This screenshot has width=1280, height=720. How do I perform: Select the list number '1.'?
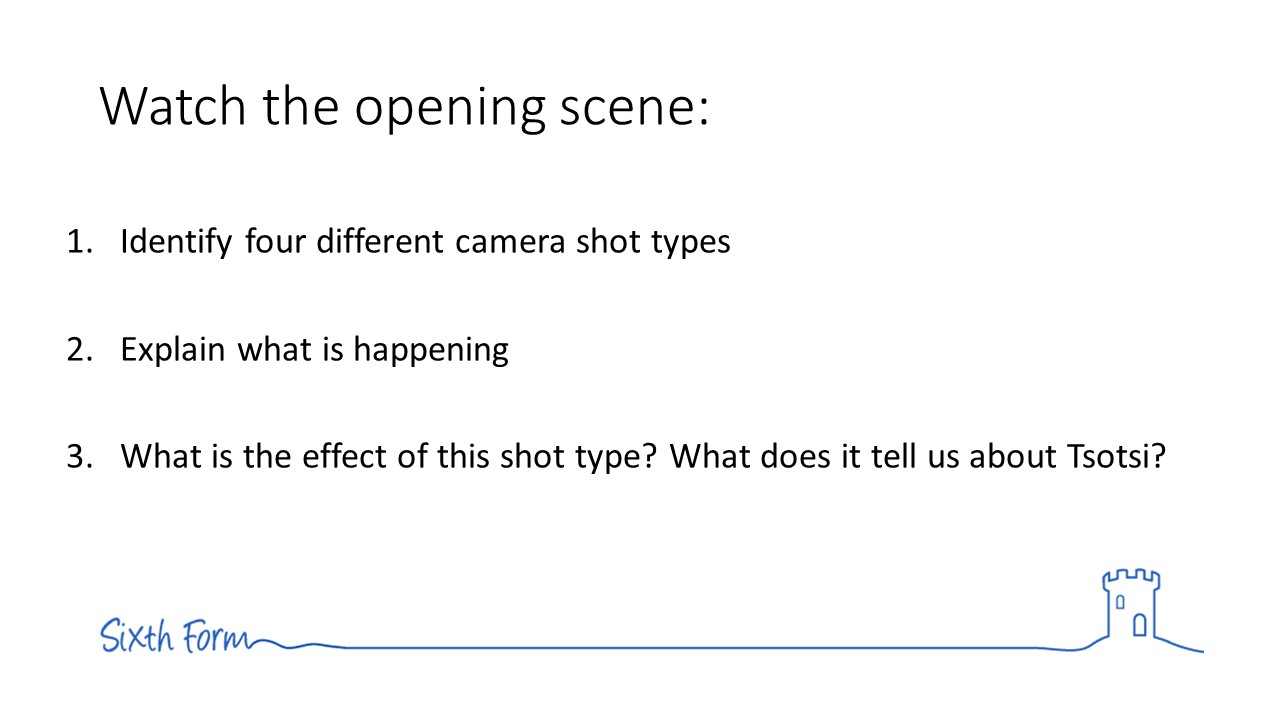click(x=79, y=242)
